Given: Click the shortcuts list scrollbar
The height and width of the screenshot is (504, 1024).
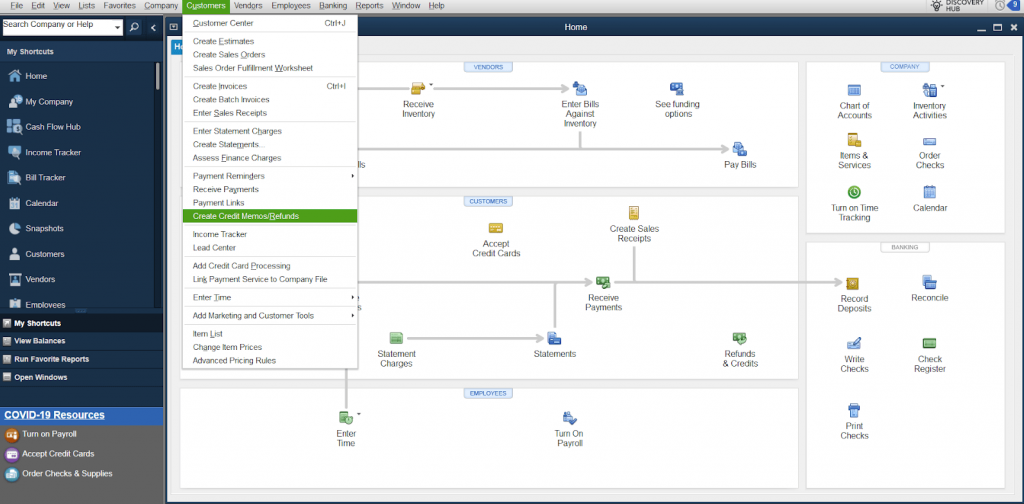Looking at the screenshot, I should (157, 76).
